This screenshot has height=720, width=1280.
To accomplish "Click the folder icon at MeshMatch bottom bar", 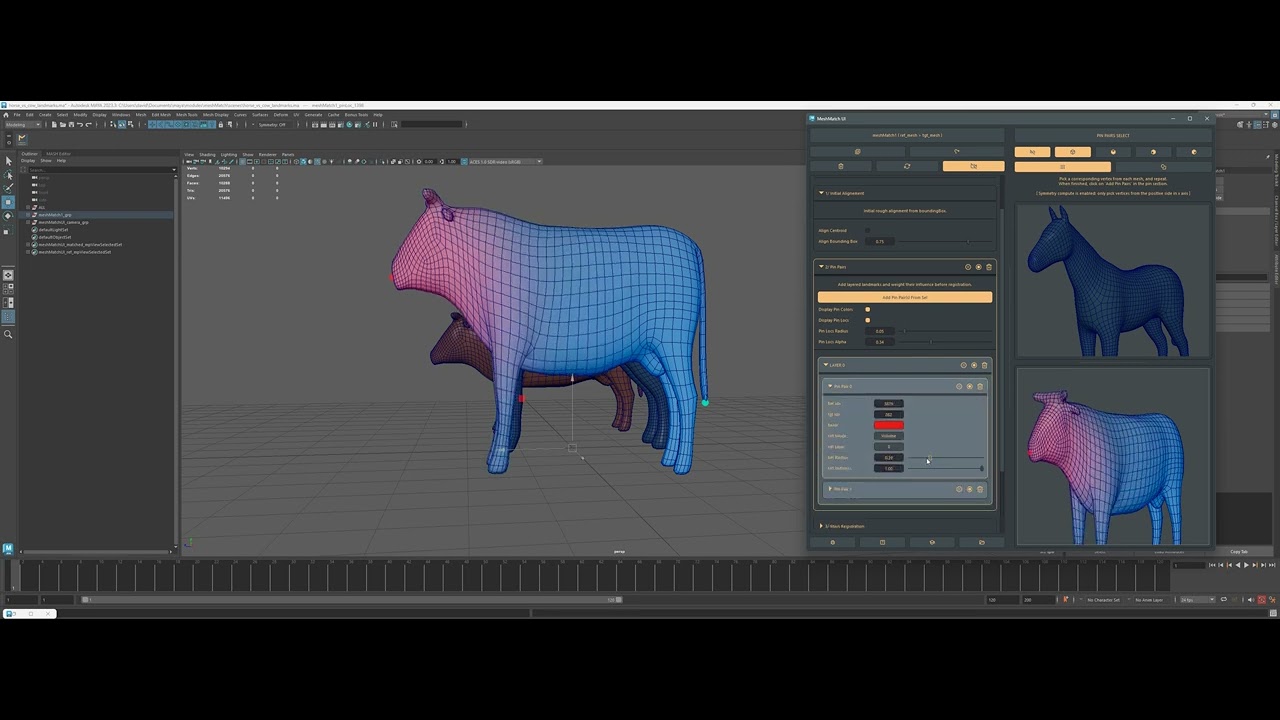I will pyautogui.click(x=981, y=542).
